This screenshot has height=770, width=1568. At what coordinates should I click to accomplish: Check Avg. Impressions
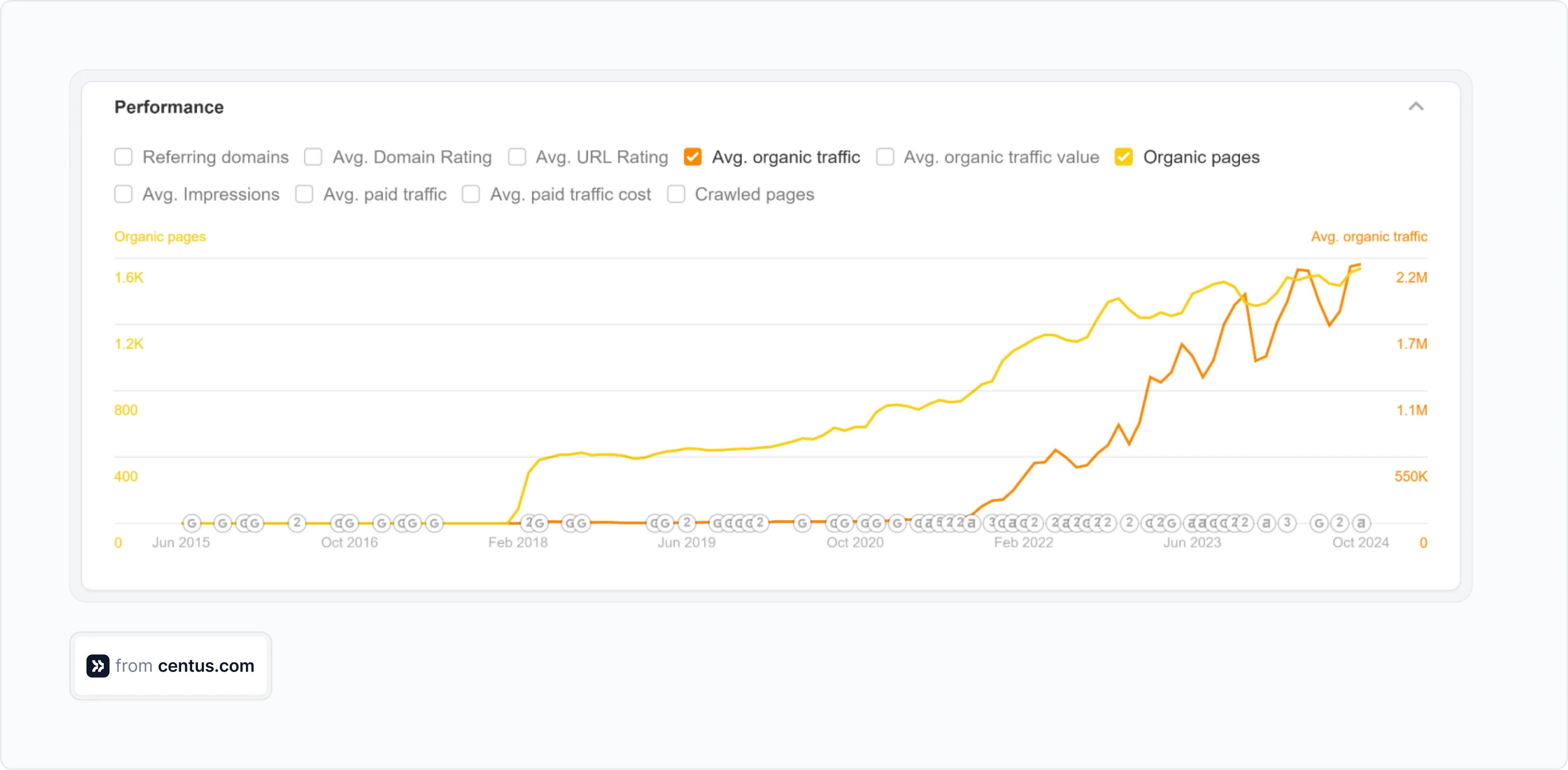pyautogui.click(x=123, y=194)
